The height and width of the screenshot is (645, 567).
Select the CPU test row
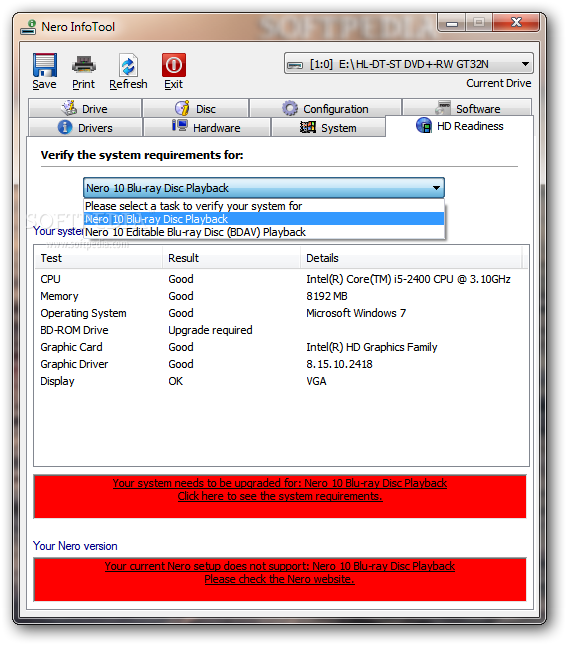click(281, 279)
